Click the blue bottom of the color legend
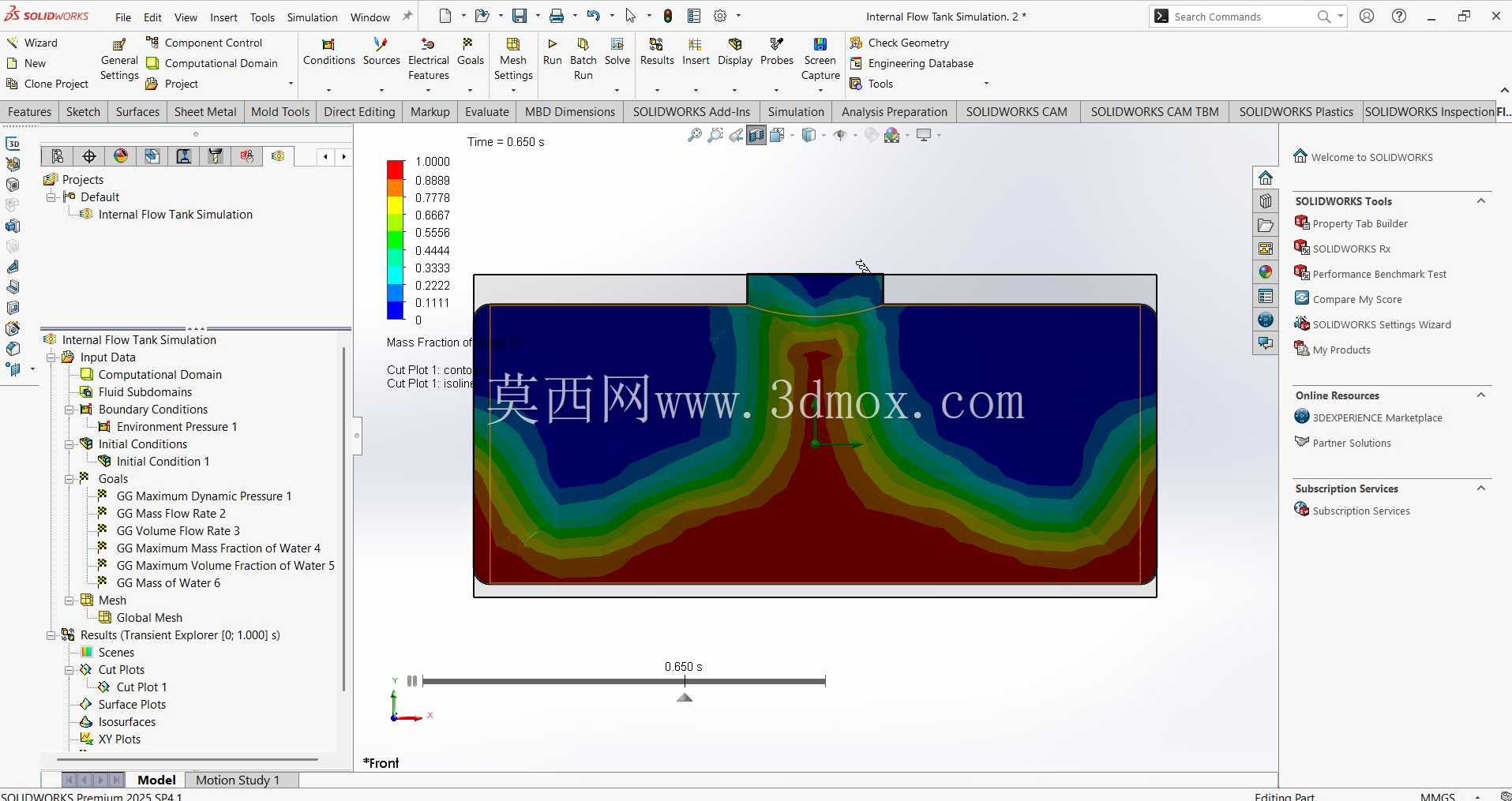 coord(396,310)
